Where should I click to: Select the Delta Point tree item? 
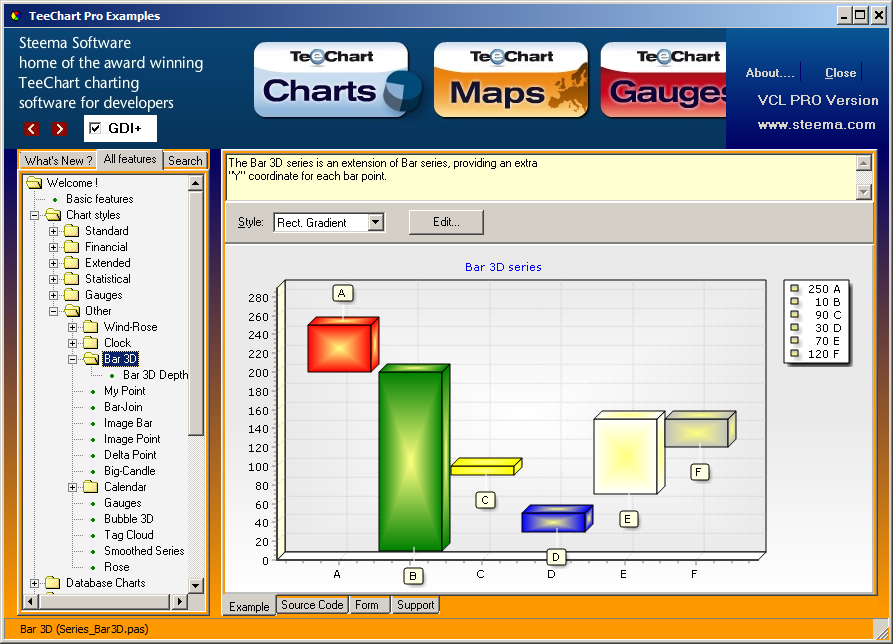coord(130,454)
